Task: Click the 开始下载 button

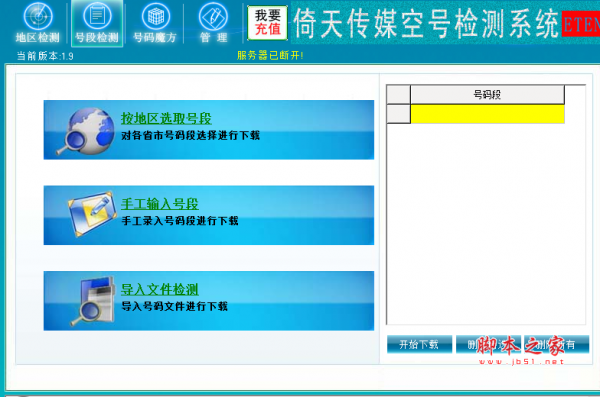Action: 419,345
